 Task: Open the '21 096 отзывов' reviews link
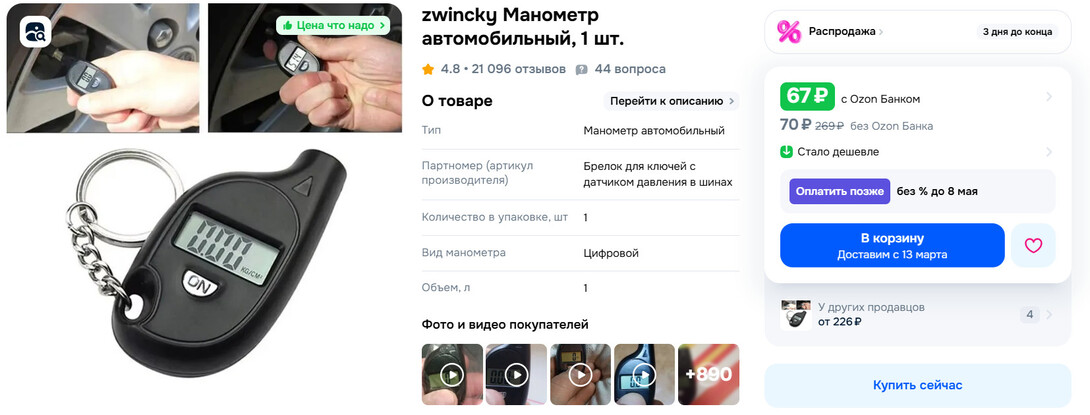pyautogui.click(x=519, y=70)
